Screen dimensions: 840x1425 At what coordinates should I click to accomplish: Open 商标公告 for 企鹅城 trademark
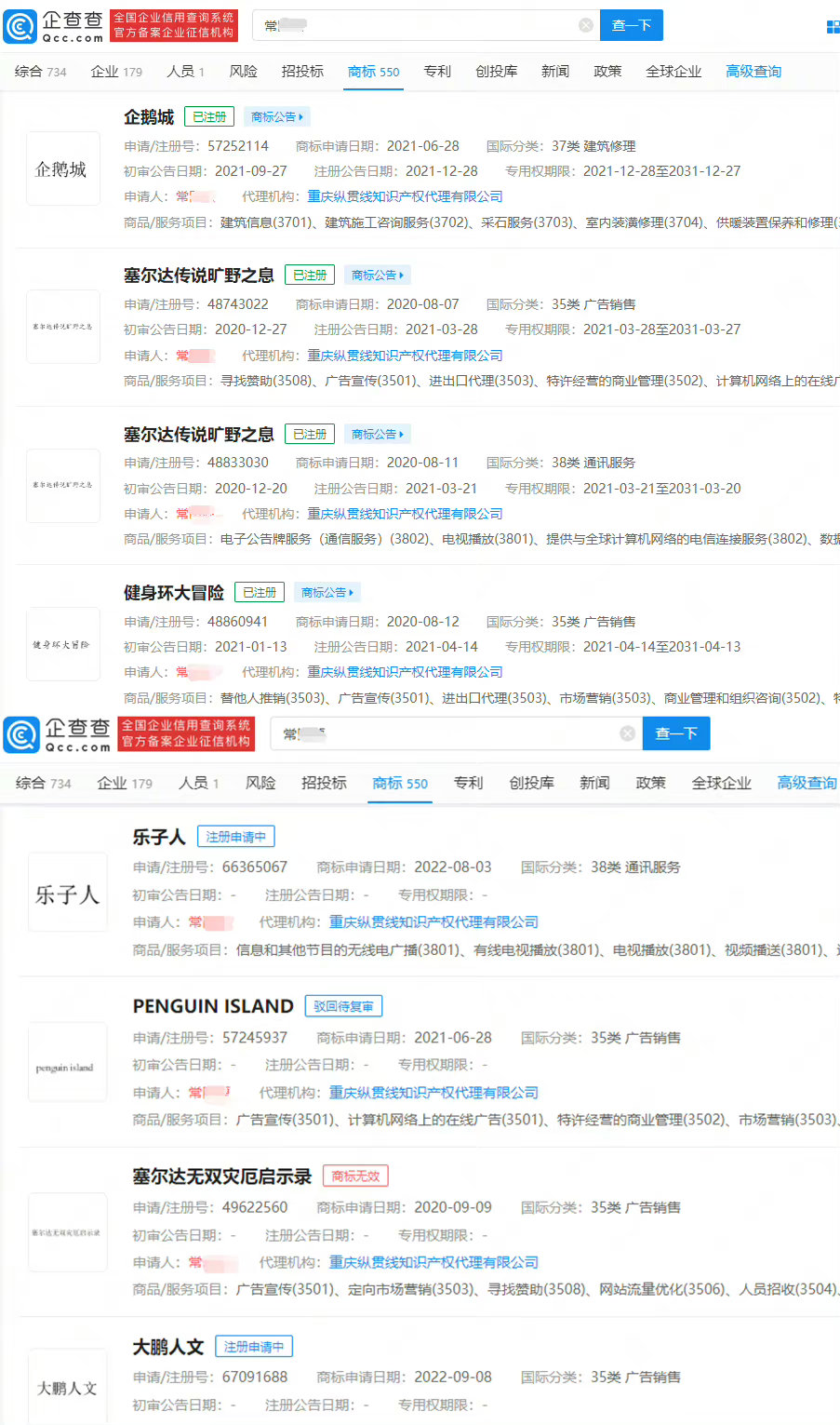276,116
